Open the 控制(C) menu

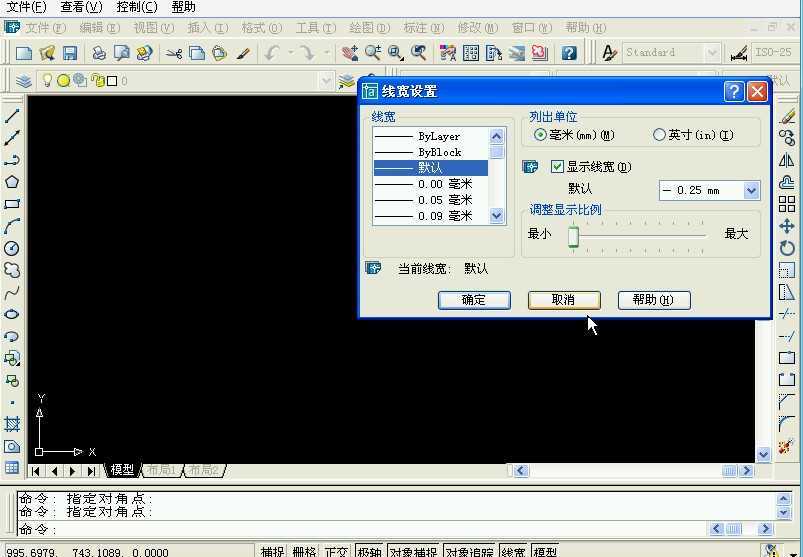pyautogui.click(x=137, y=7)
